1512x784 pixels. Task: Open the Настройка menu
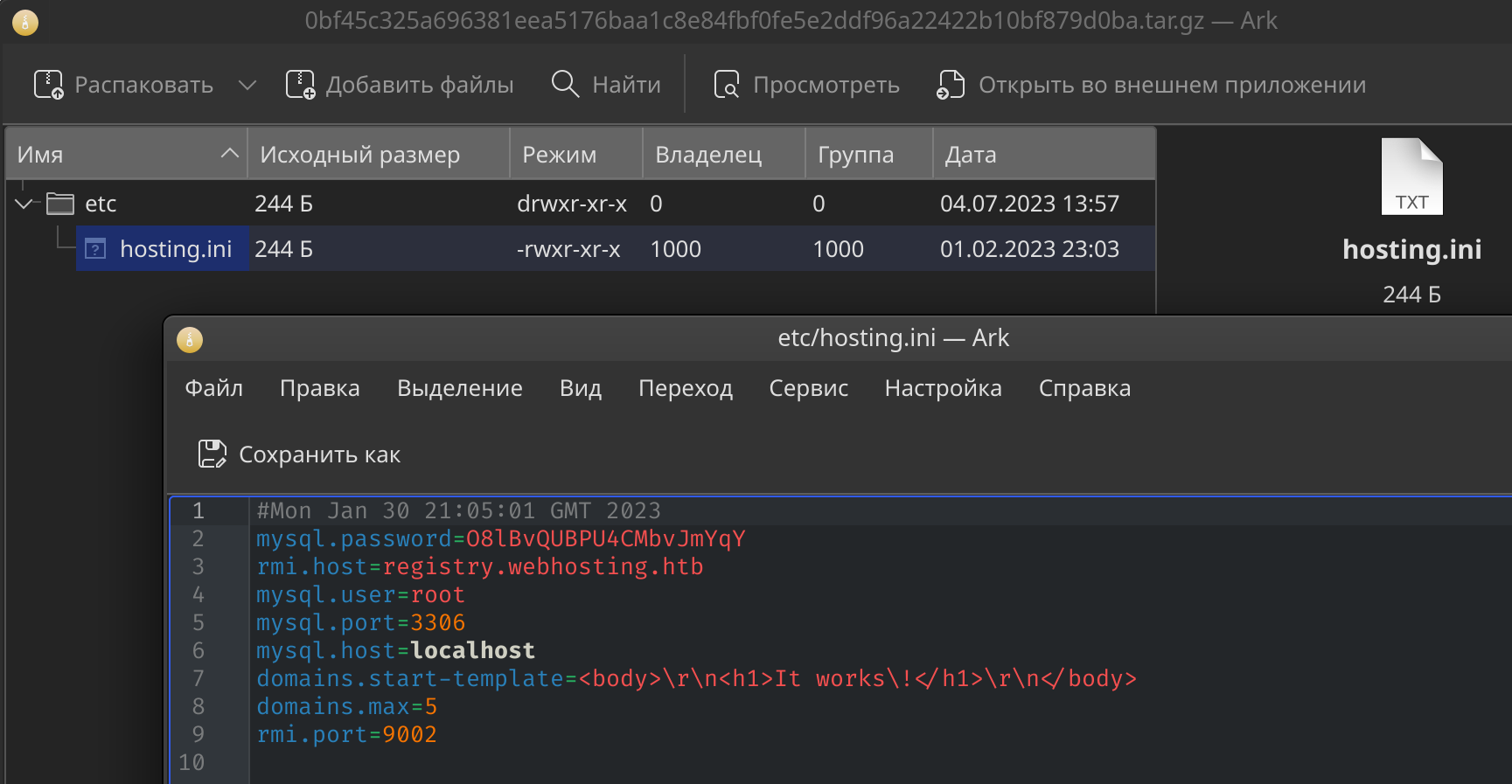944,388
